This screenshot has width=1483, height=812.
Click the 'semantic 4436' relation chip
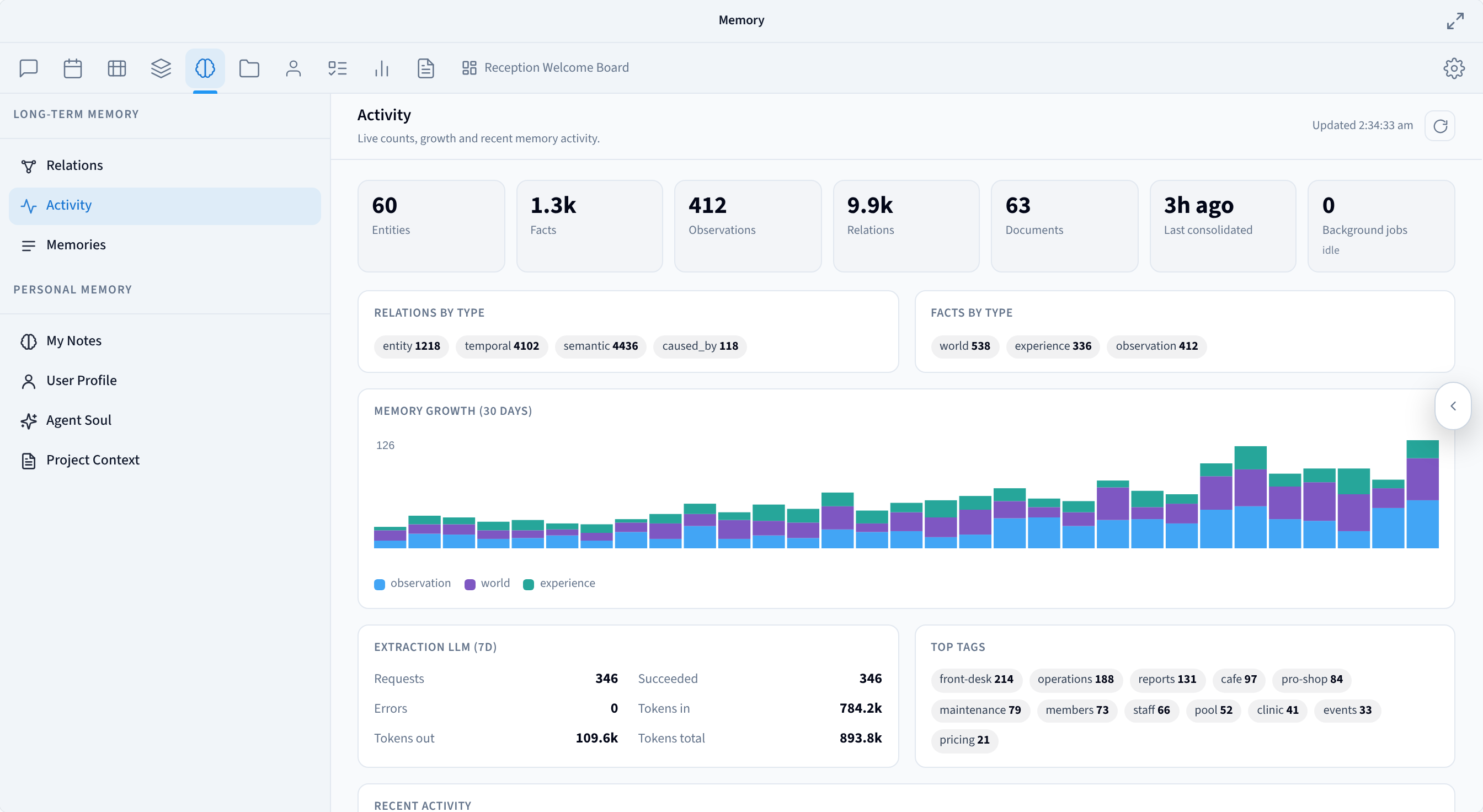(x=600, y=346)
